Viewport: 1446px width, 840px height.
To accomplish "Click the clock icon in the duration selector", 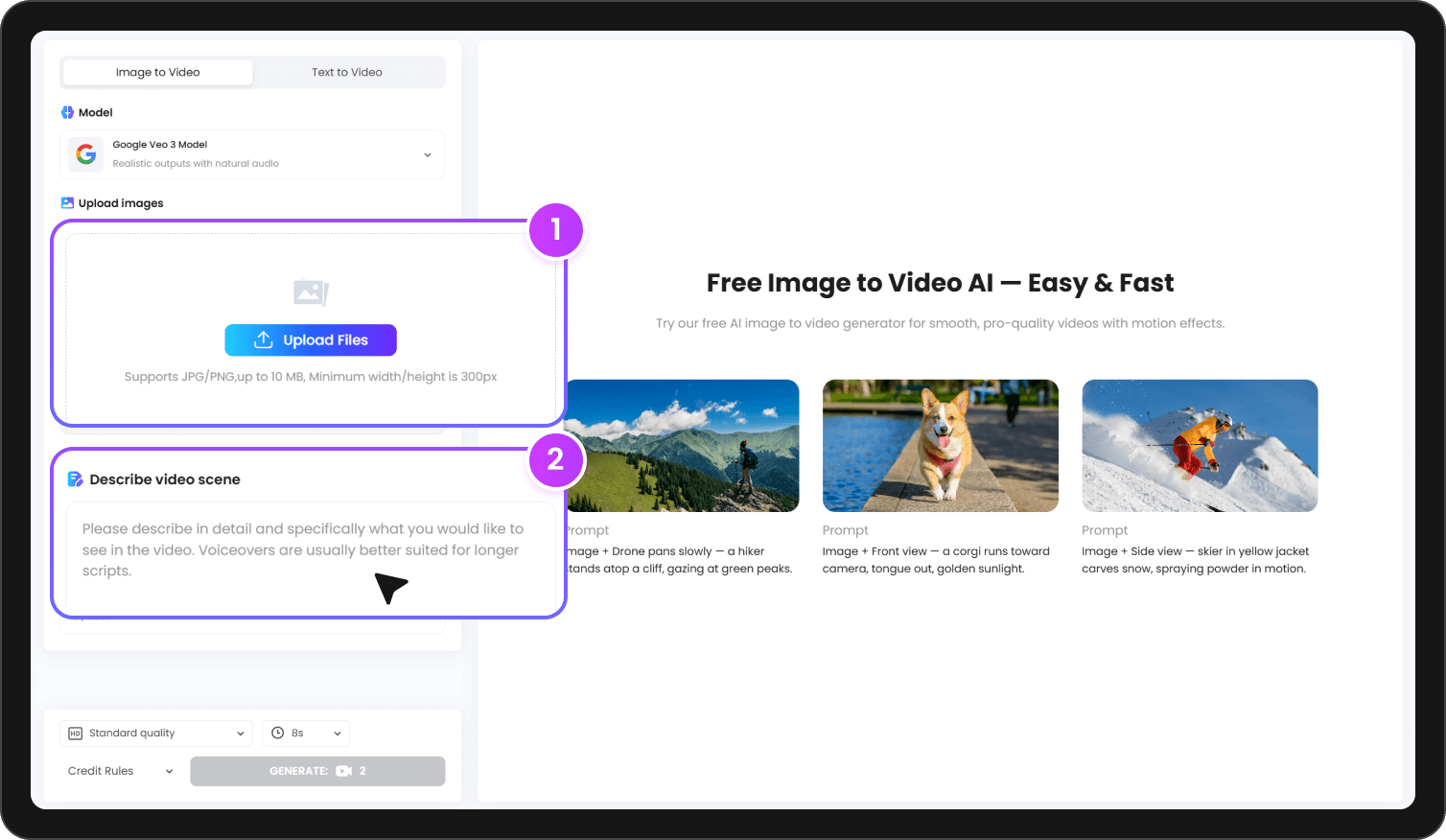I will (x=279, y=733).
